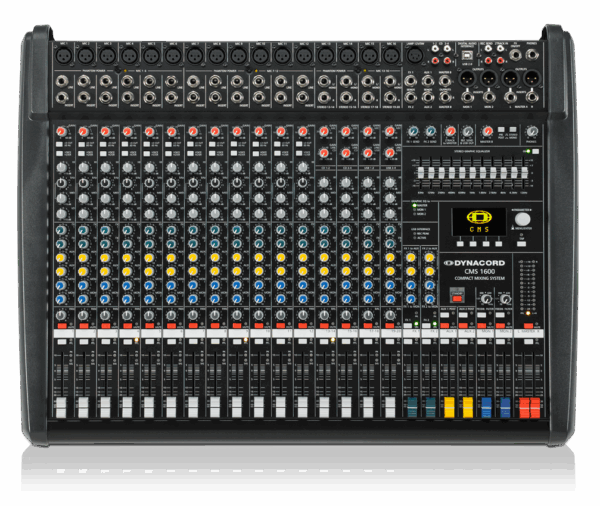
Task: Select the teal FX 1 return fader
Action: click(x=411, y=407)
